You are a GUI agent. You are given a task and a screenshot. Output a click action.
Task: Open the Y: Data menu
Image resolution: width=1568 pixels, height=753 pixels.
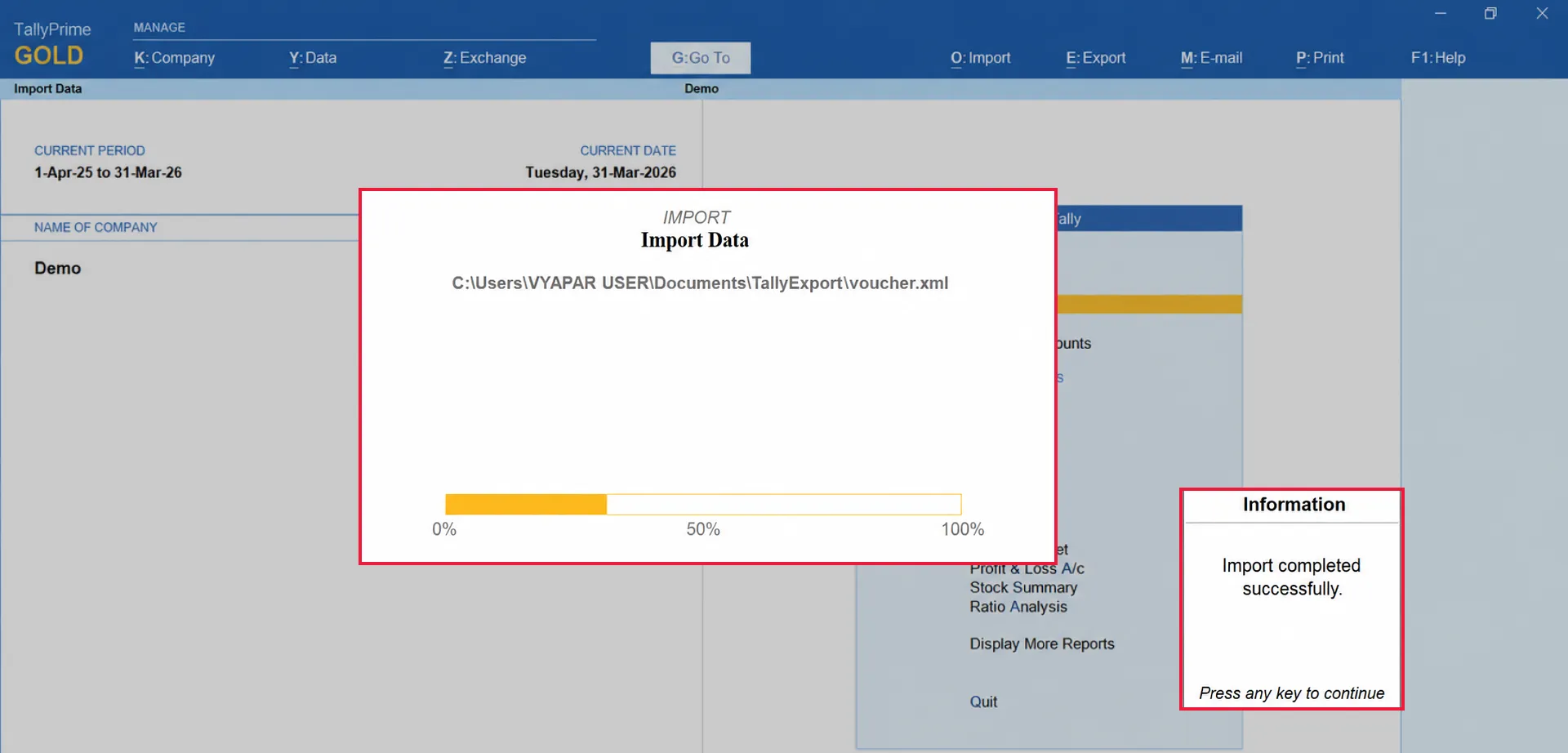coord(313,58)
